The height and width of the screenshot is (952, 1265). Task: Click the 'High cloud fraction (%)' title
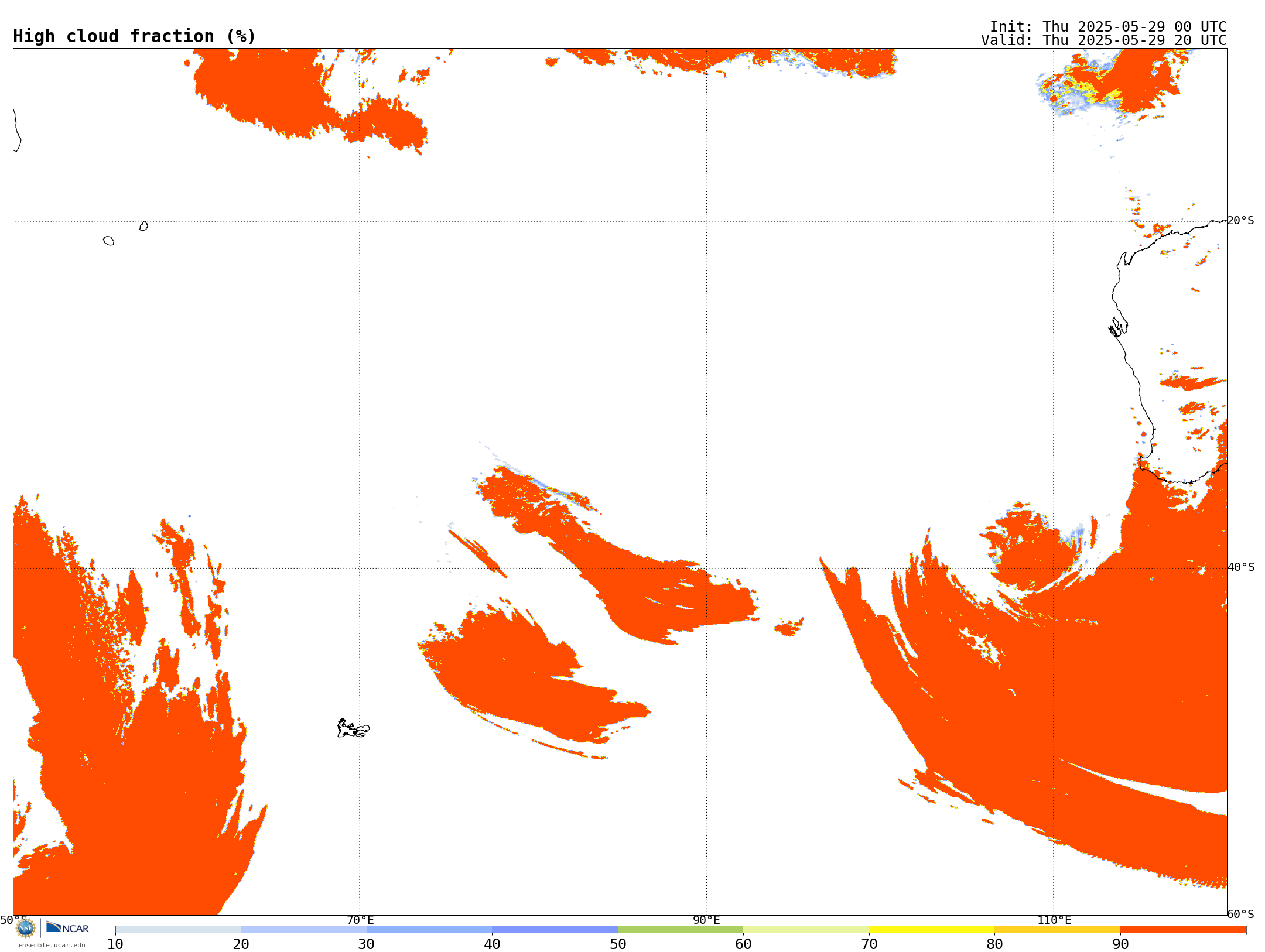(135, 36)
